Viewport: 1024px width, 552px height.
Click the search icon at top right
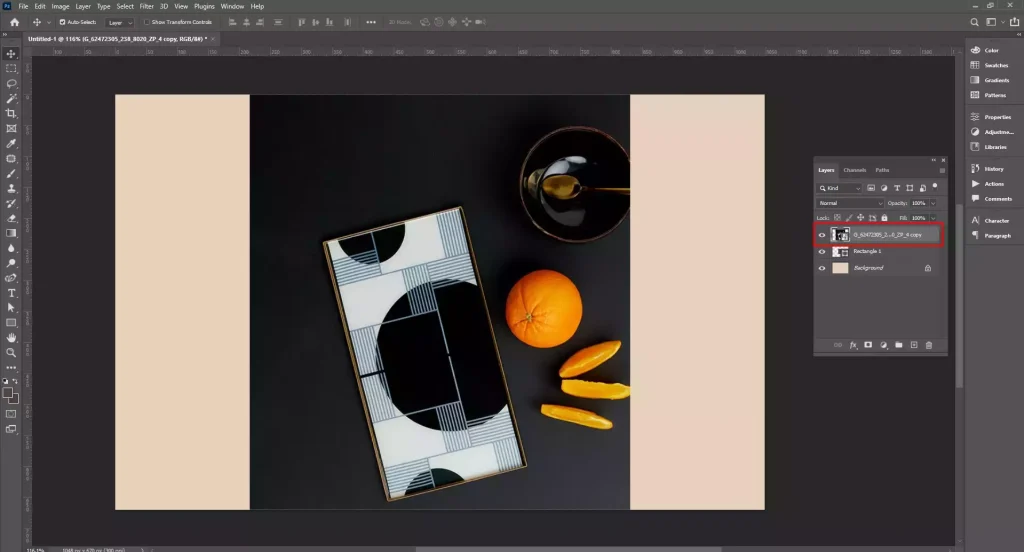974,22
